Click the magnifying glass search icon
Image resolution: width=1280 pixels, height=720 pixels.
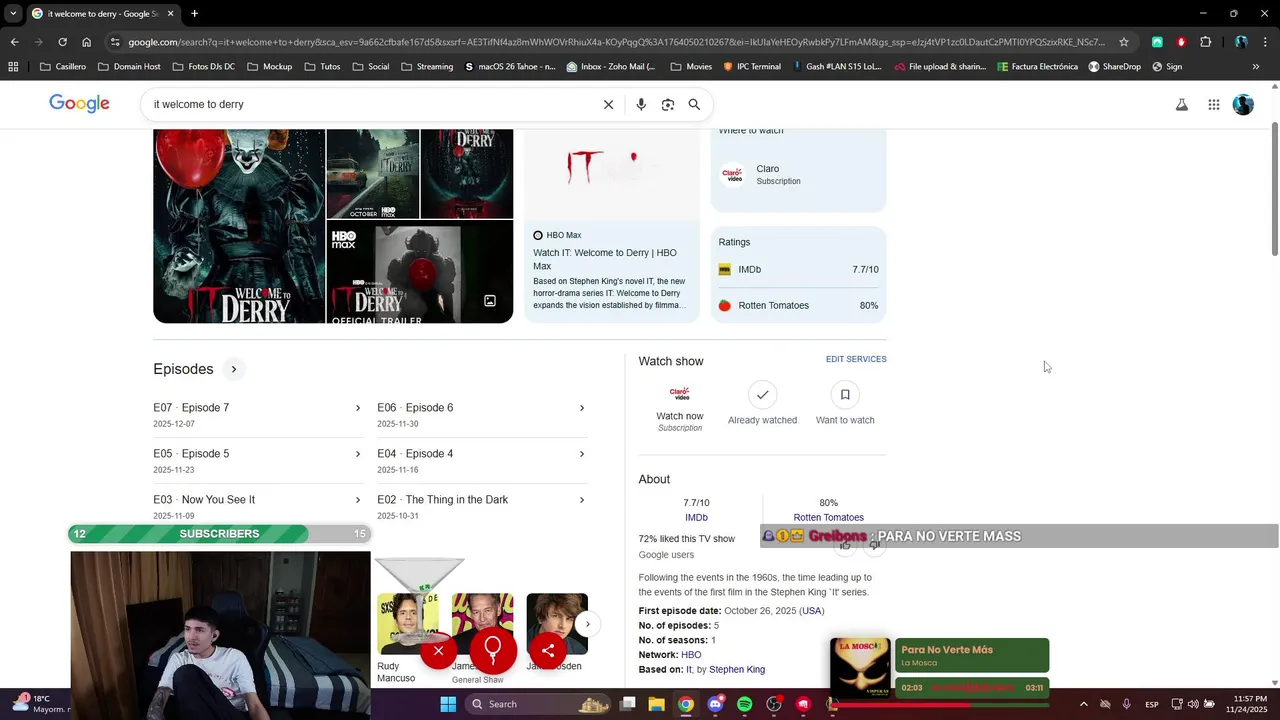(x=694, y=104)
